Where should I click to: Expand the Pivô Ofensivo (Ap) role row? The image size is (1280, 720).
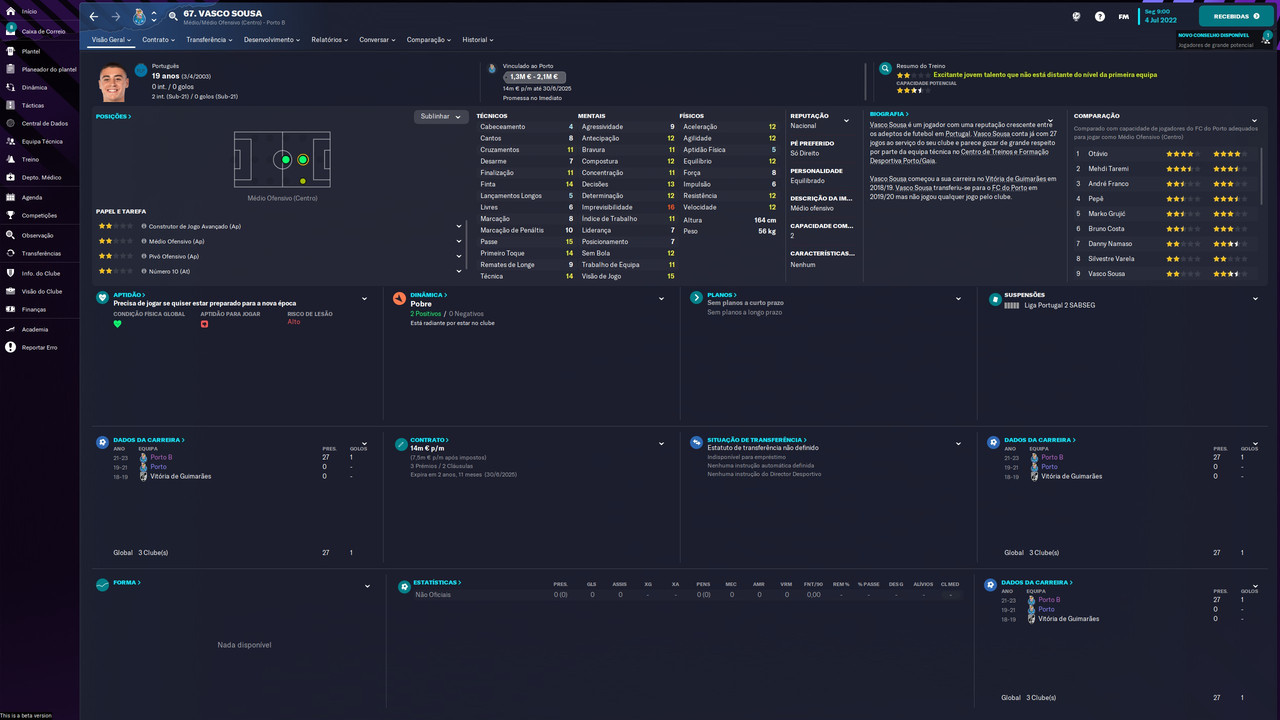(x=459, y=256)
